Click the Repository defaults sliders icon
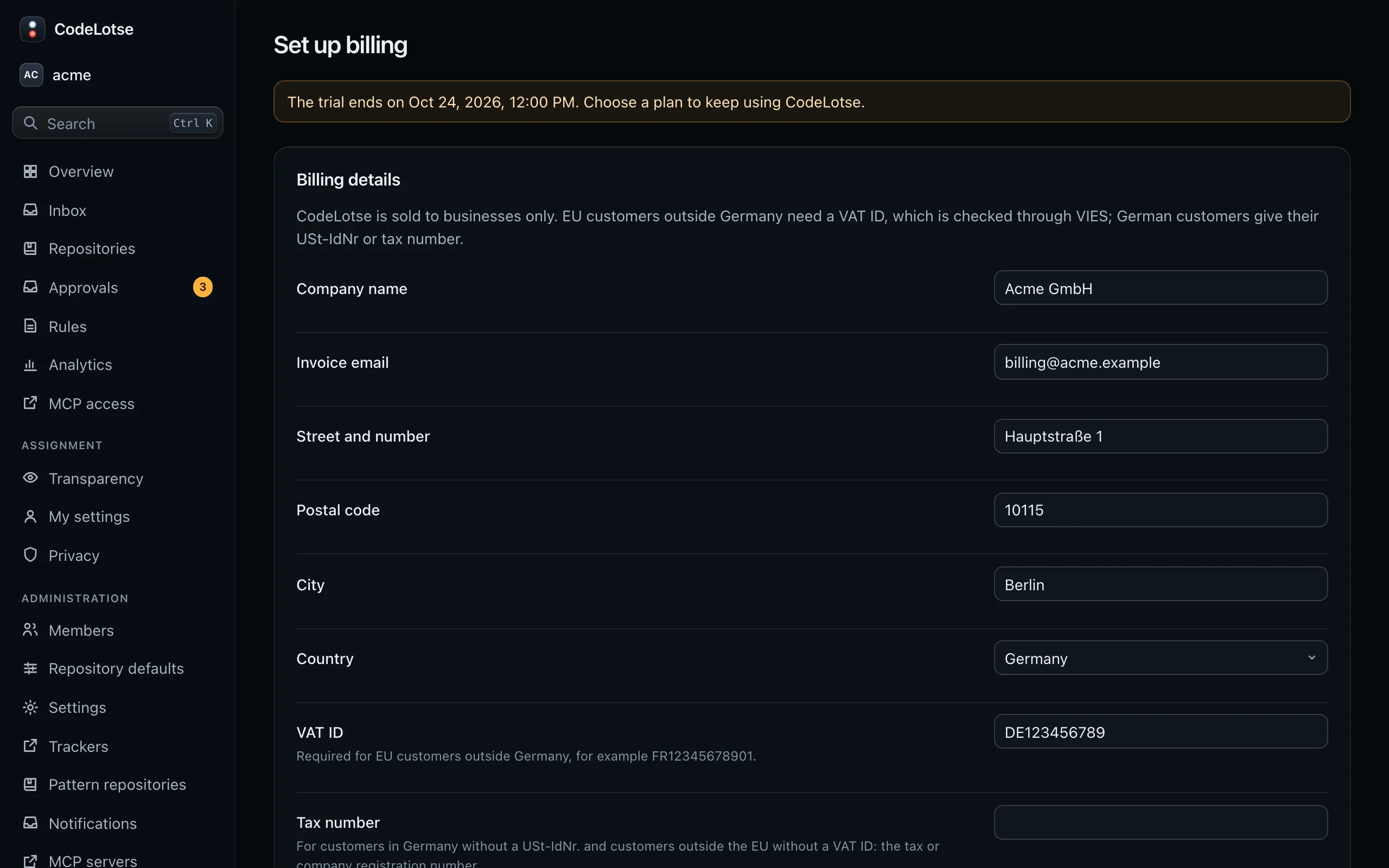Screen dimensions: 1389x868 click(x=30, y=668)
